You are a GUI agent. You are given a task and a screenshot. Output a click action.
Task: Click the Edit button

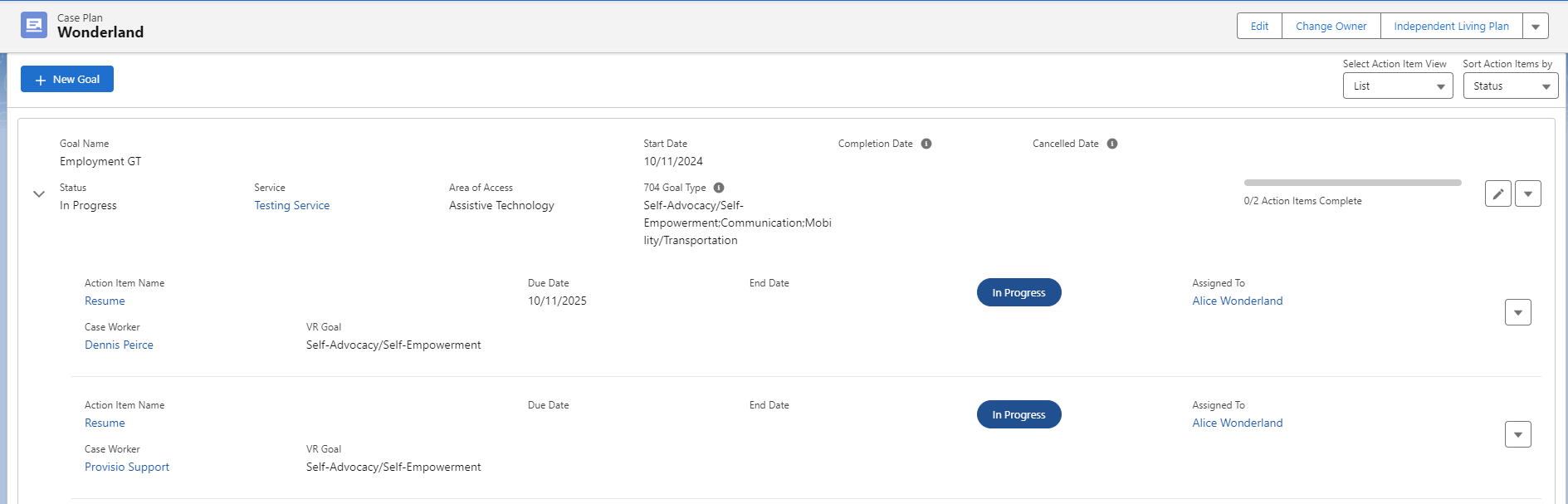pos(1259,26)
